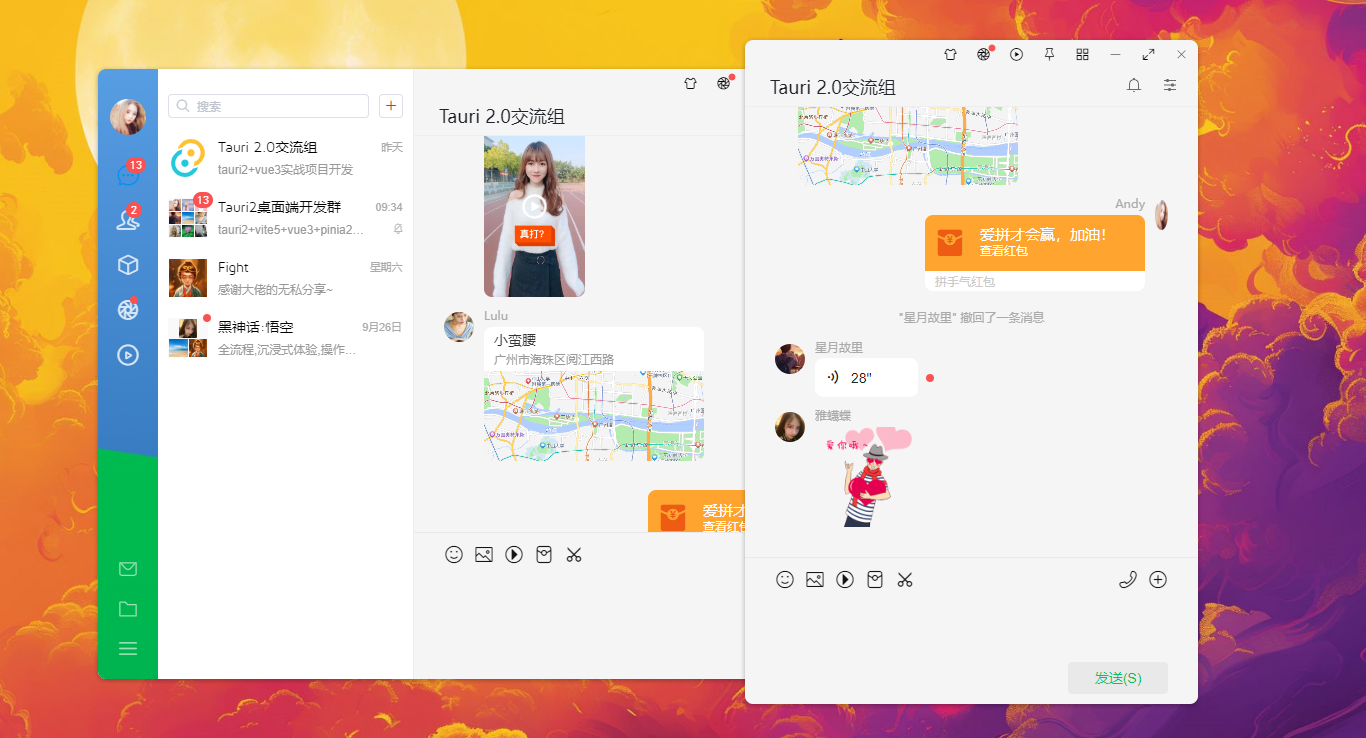Open the messages tab with 13 unread badge
The image size is (1366, 738).
tap(128, 175)
